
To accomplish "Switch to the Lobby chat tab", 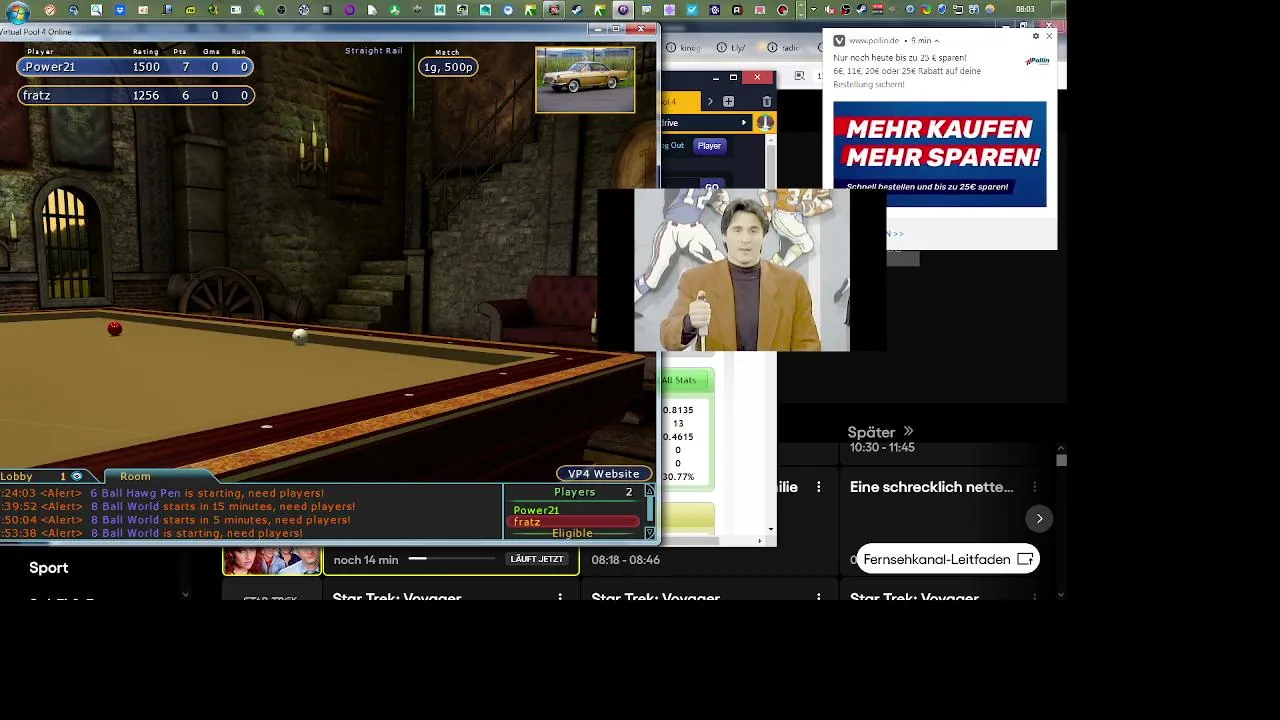I will [17, 477].
